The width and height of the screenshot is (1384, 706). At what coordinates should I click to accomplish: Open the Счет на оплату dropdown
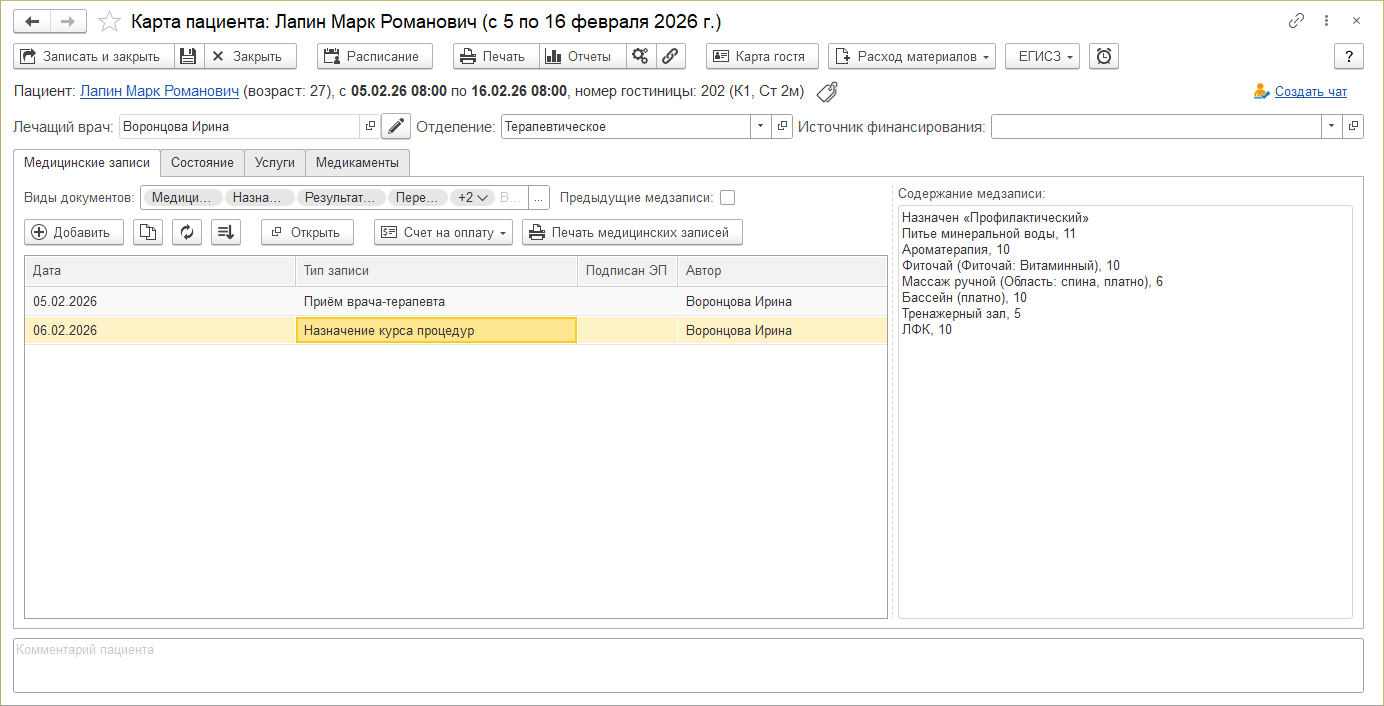[443, 232]
